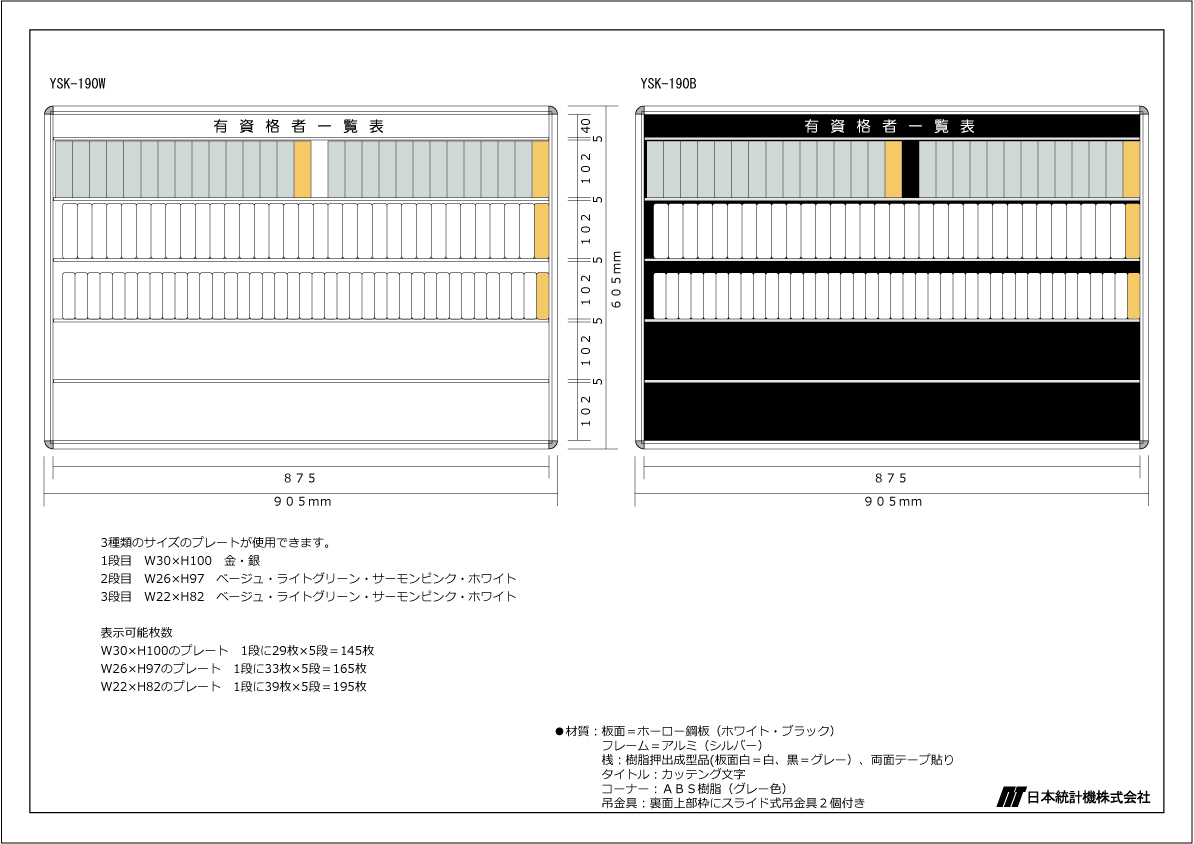Click the line 3種類のサイズのプレートが使用できます。

[216, 543]
